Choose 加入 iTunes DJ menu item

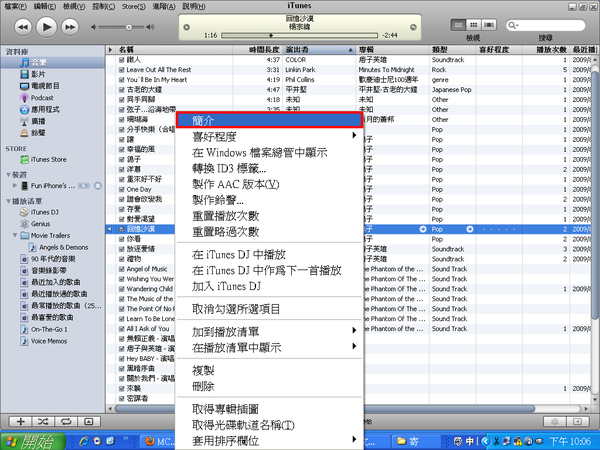(269, 286)
